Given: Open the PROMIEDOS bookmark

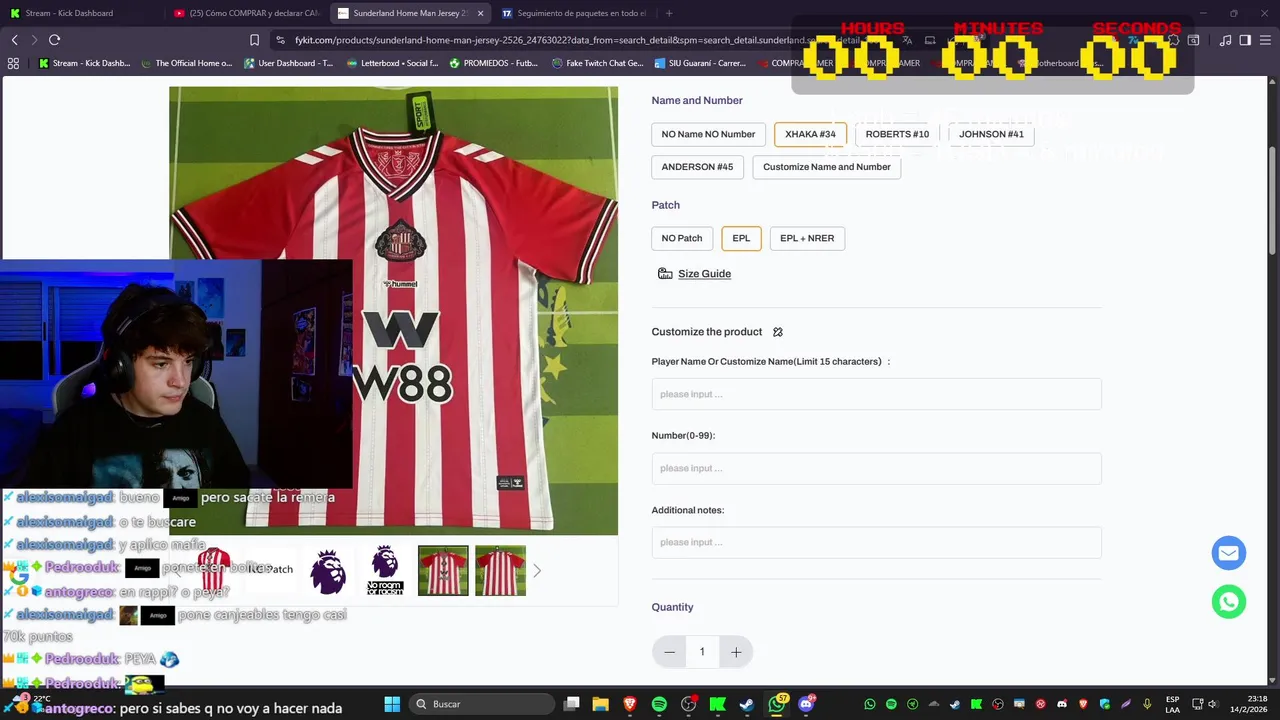Looking at the screenshot, I should (x=494, y=63).
